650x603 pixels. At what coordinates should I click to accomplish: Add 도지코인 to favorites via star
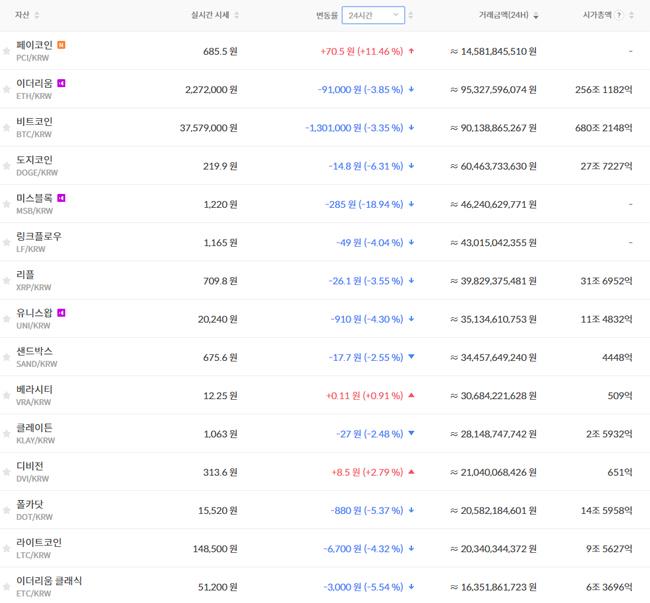point(7,166)
